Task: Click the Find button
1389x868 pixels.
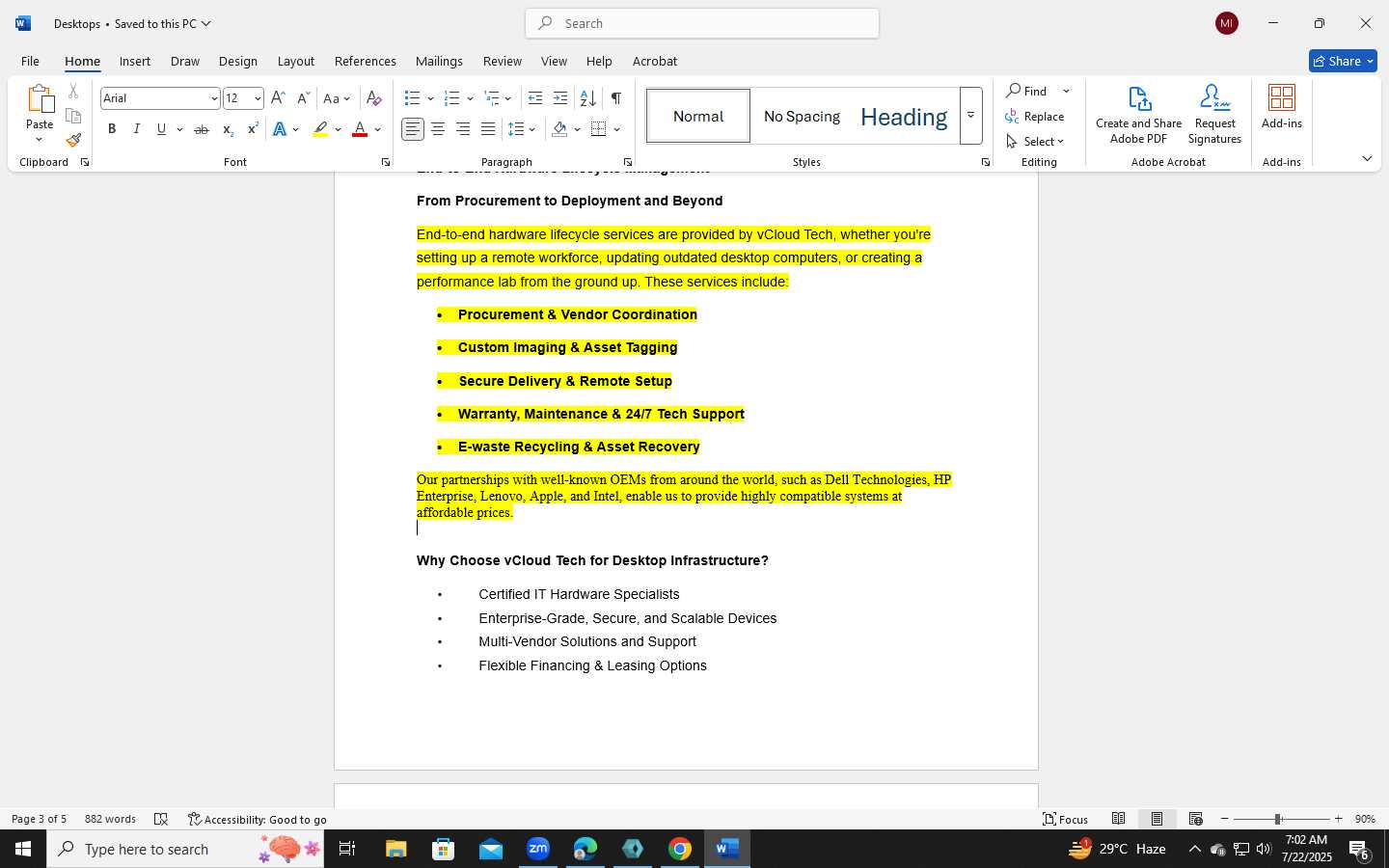Action: (1027, 91)
